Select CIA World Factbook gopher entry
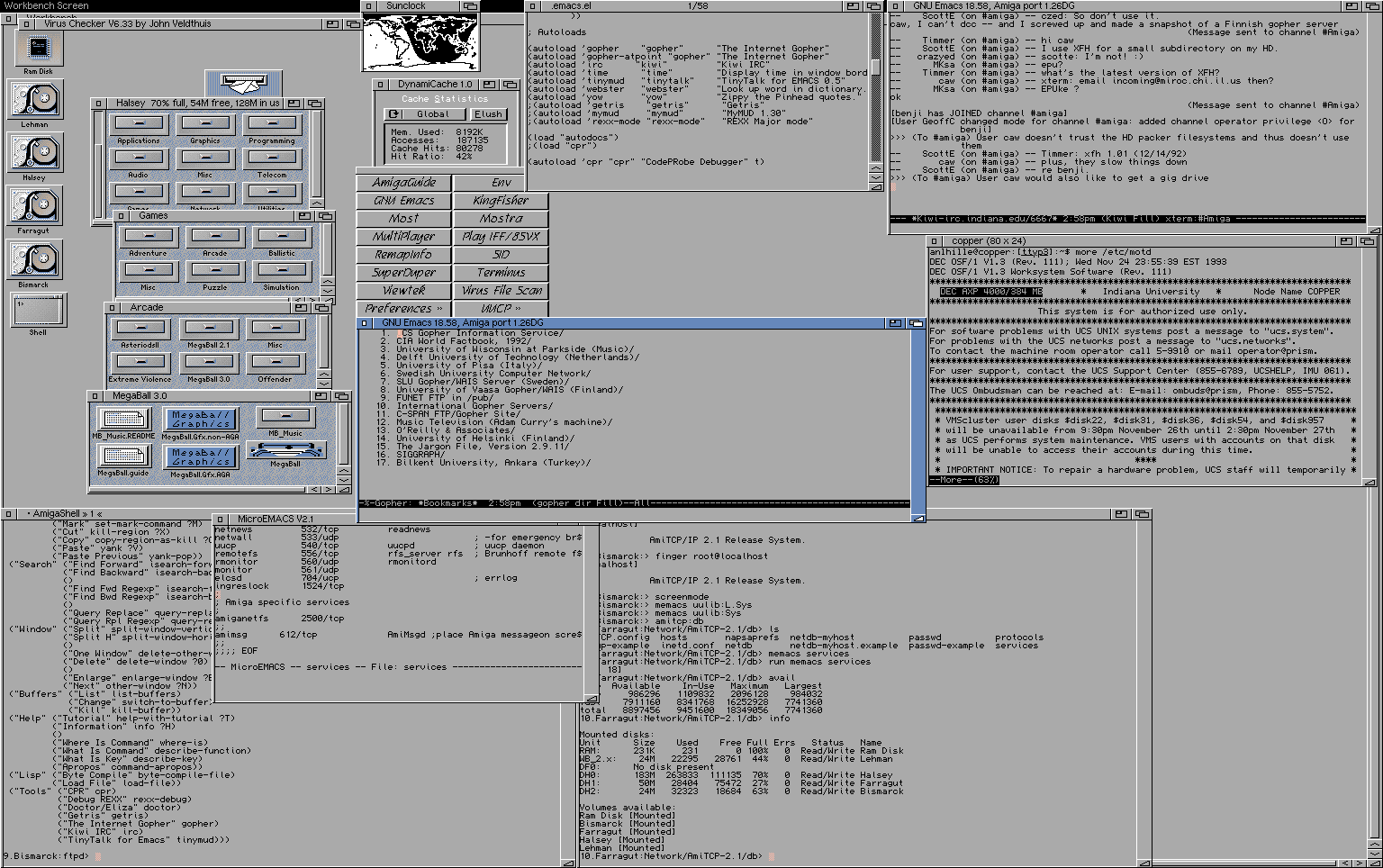The width and height of the screenshot is (1383, 868). [464, 341]
